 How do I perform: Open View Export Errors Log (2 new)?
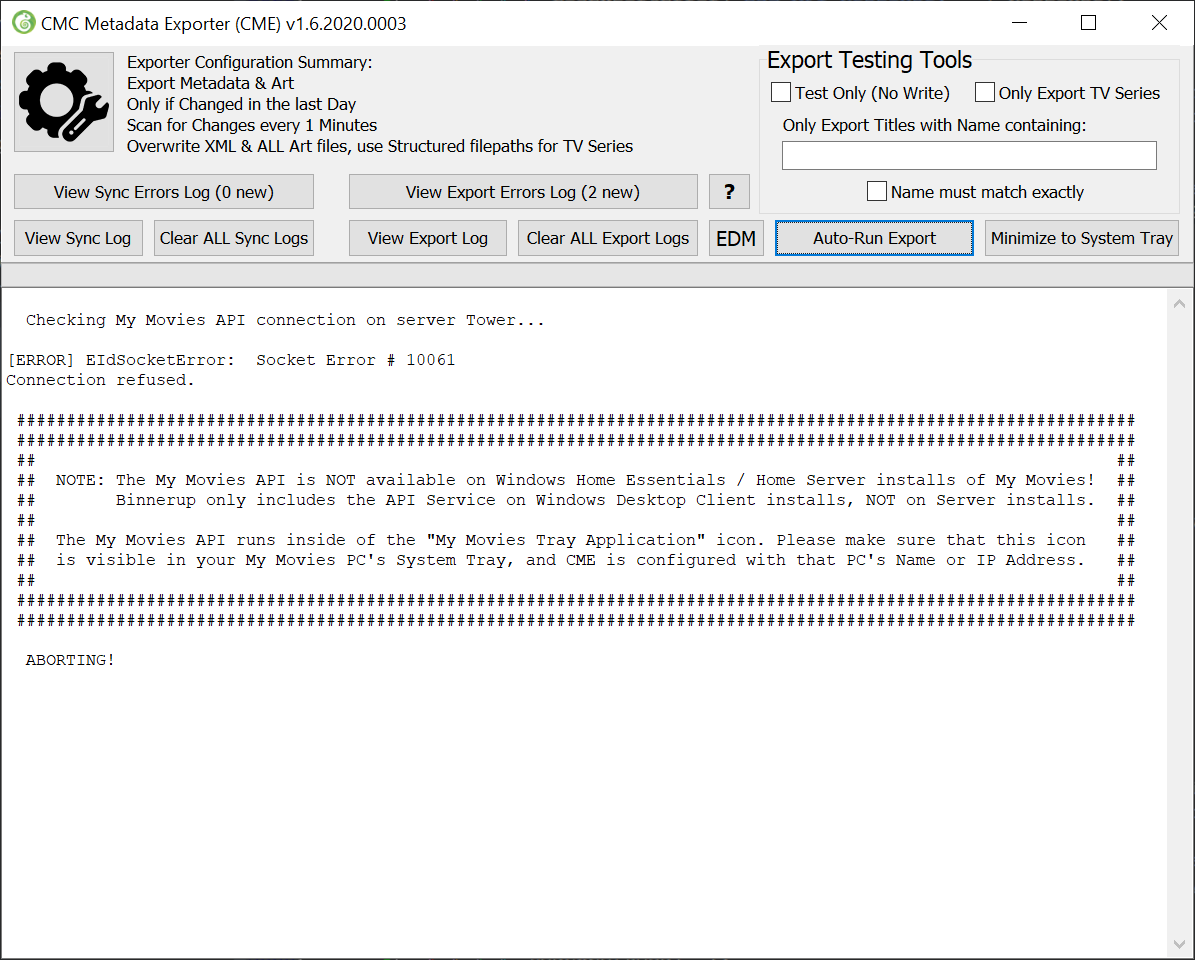click(x=523, y=192)
